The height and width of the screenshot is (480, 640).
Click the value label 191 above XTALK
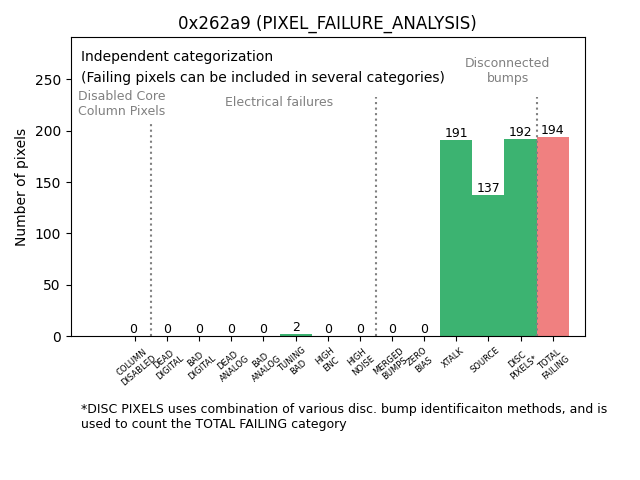click(x=456, y=133)
